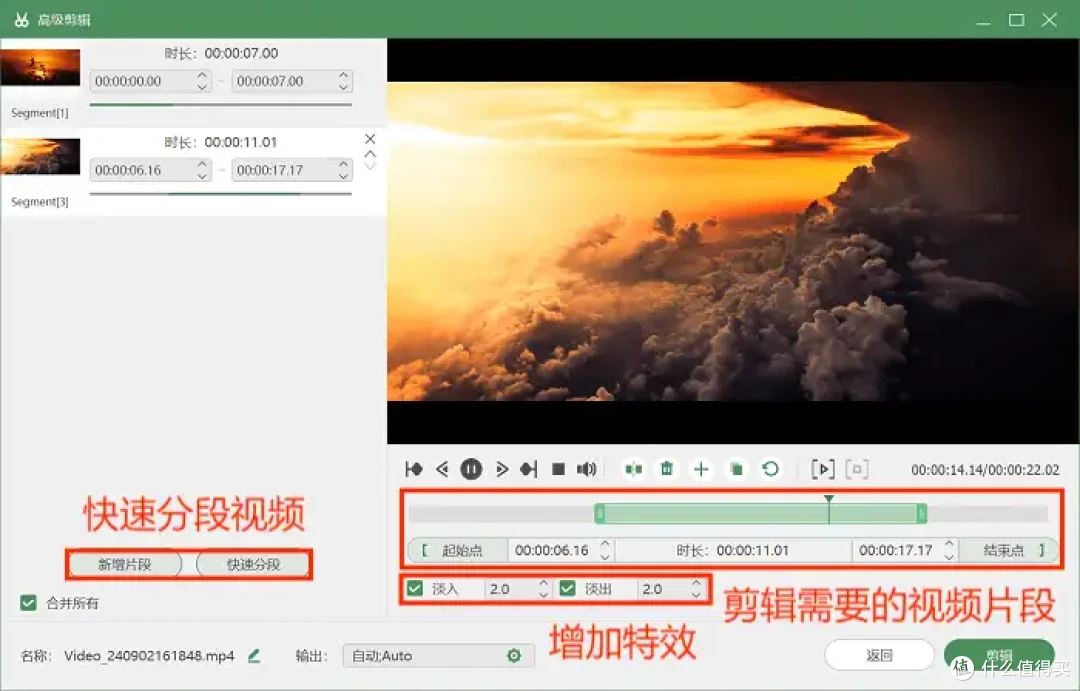Screen dimensions: 1080x691
Task: Click the greyed bracket stop-segment icon
Action: (857, 469)
